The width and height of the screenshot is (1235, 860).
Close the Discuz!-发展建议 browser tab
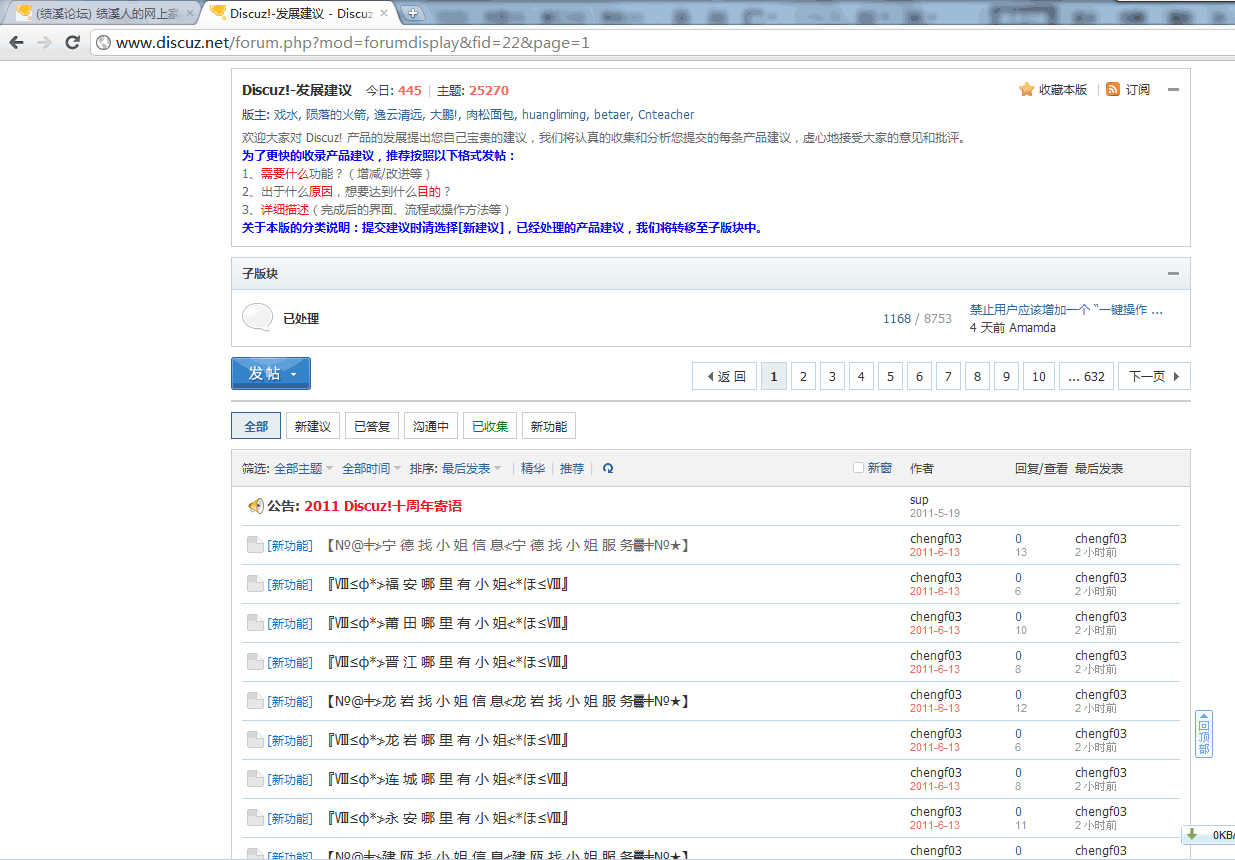(x=384, y=14)
